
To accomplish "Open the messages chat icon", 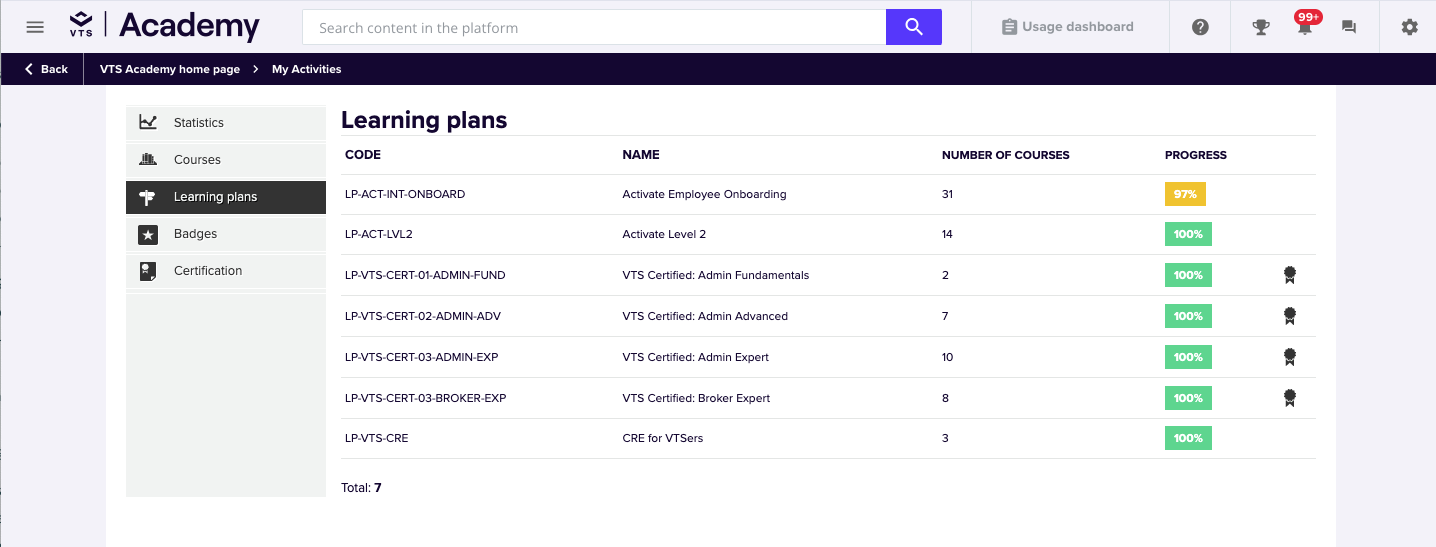I will 1348,27.
